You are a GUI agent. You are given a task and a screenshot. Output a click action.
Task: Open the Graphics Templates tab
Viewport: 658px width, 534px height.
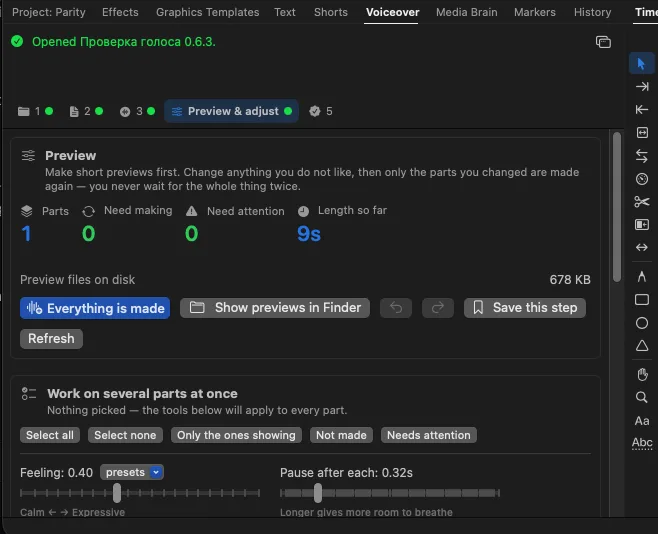point(207,12)
